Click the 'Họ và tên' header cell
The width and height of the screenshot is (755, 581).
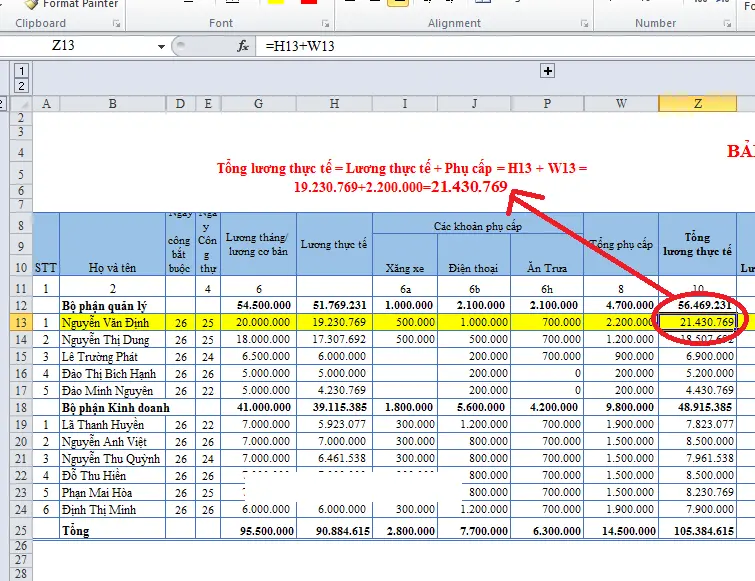(x=113, y=245)
